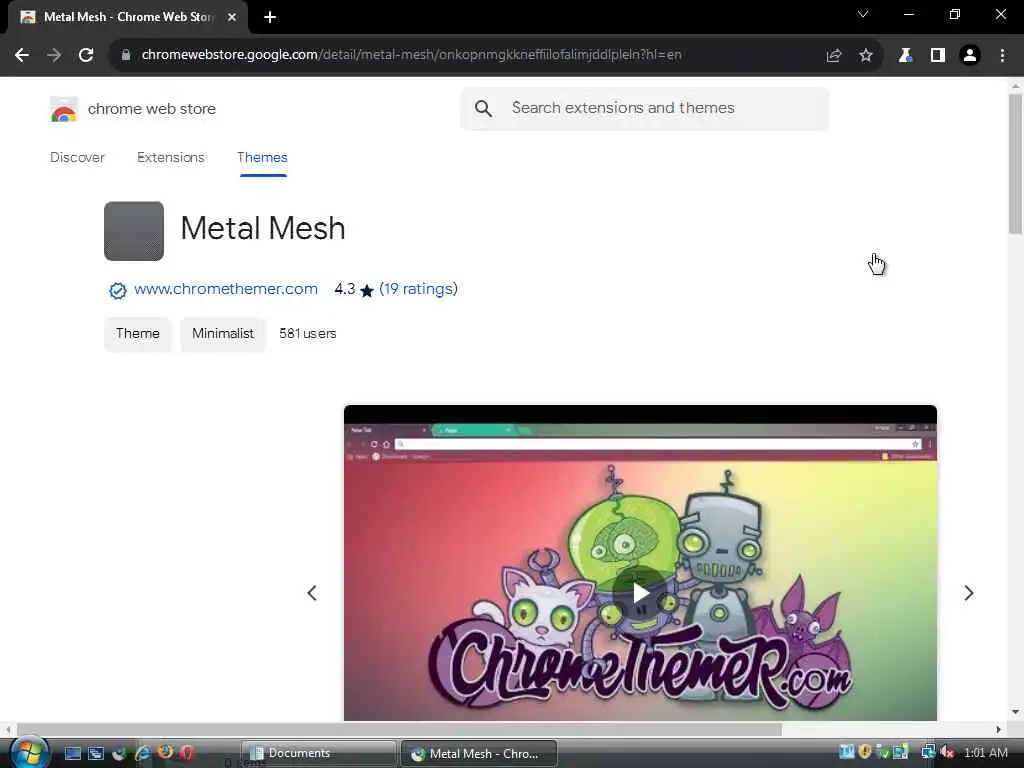This screenshot has width=1024, height=768.
Task: Click the vertical scrollbar thumb
Action: pos(1015,163)
